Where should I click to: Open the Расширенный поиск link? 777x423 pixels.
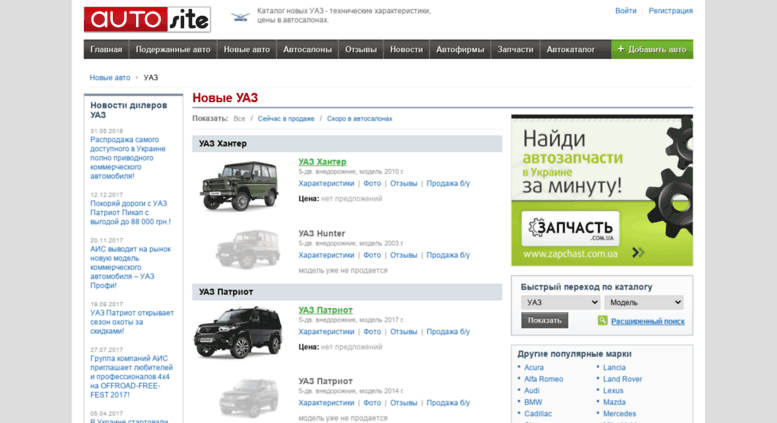(x=648, y=321)
